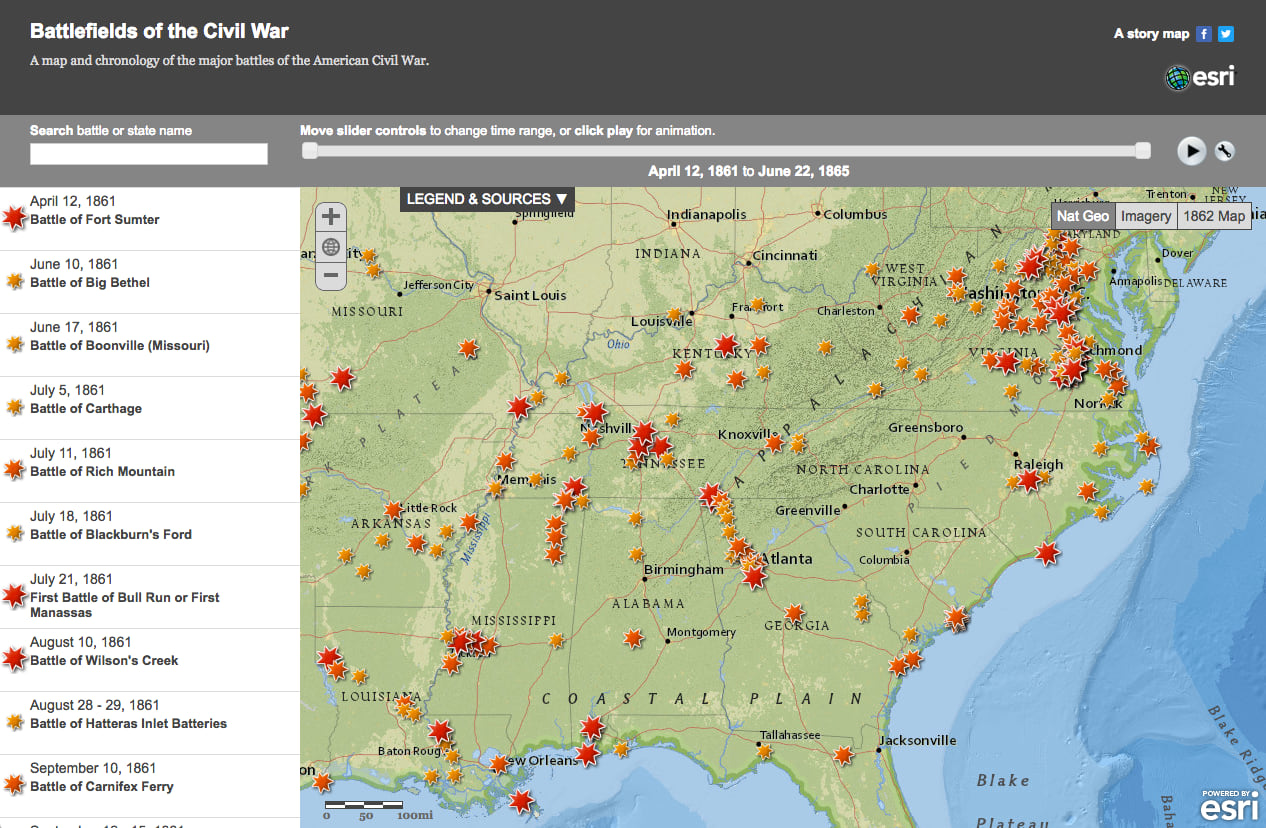Viewport: 1266px width, 828px height.
Task: Click the middle of the time slider track
Action: point(727,150)
